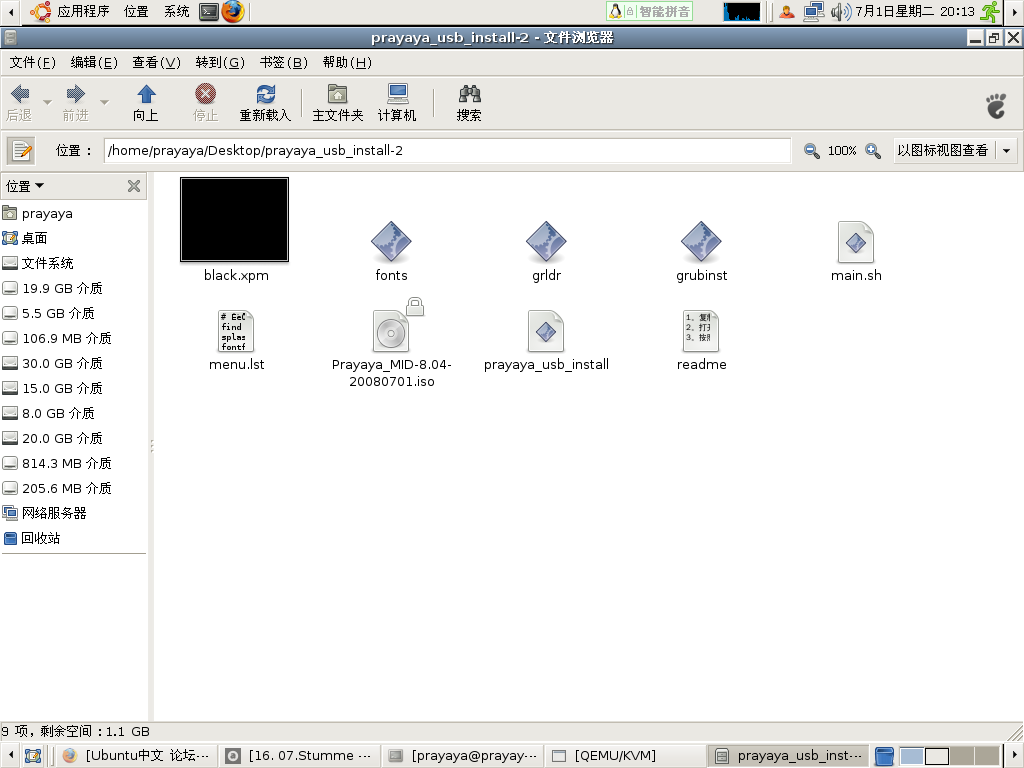Select the main.sh script icon
The width and height of the screenshot is (1024, 768).
pos(856,242)
